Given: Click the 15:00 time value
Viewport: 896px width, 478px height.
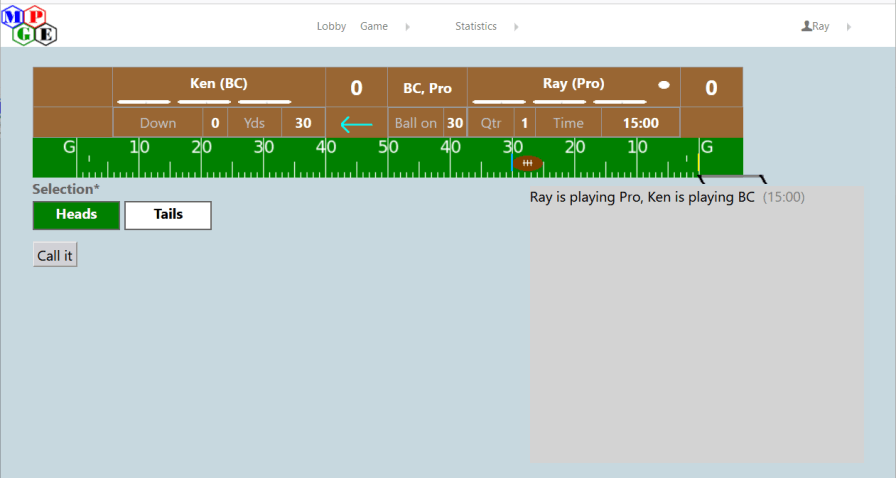Looking at the screenshot, I should tap(641, 123).
